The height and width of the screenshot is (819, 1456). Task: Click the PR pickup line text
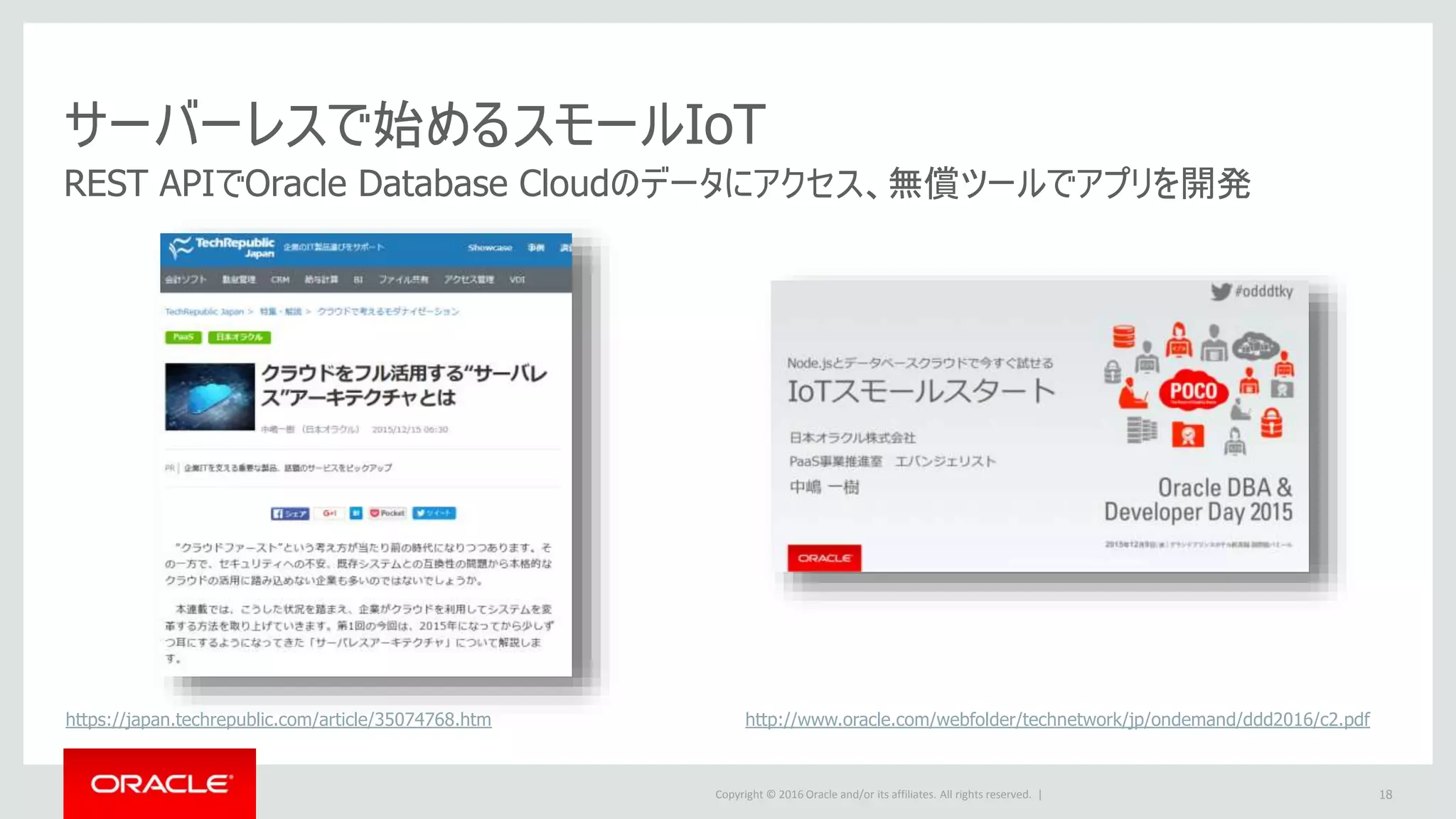(288, 468)
